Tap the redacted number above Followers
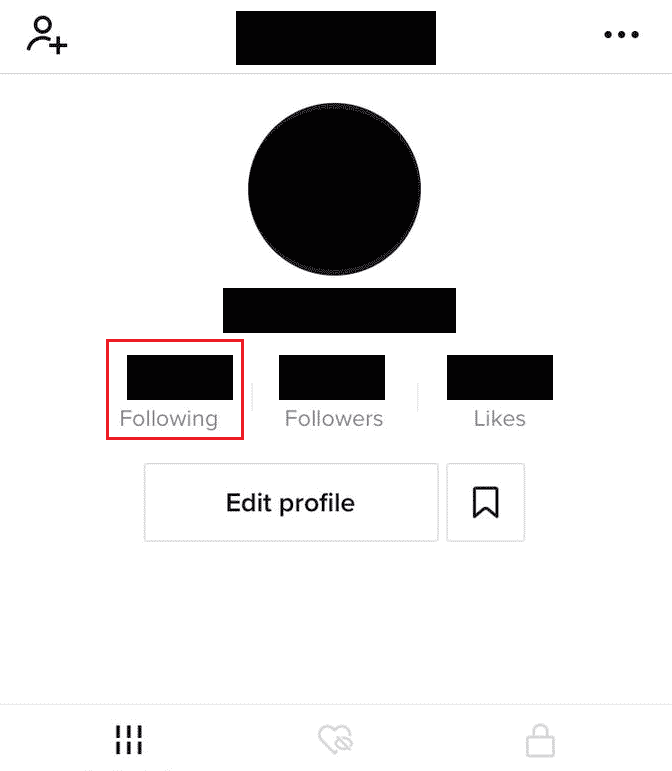 point(332,377)
